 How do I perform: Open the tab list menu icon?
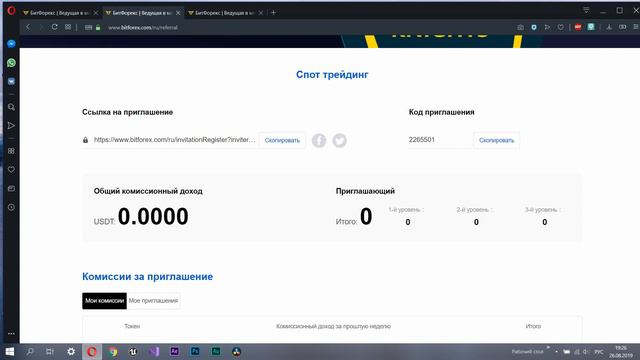[x=586, y=11]
